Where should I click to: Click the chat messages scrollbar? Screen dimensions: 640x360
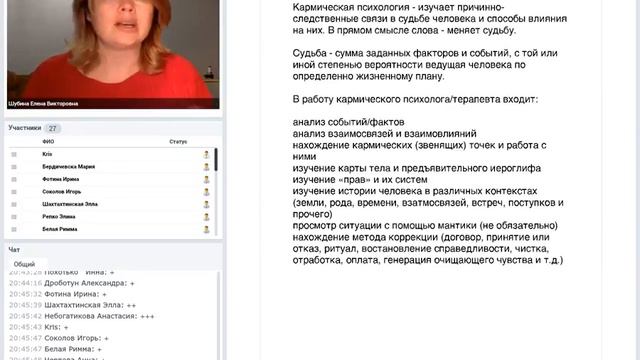pyautogui.click(x=218, y=315)
